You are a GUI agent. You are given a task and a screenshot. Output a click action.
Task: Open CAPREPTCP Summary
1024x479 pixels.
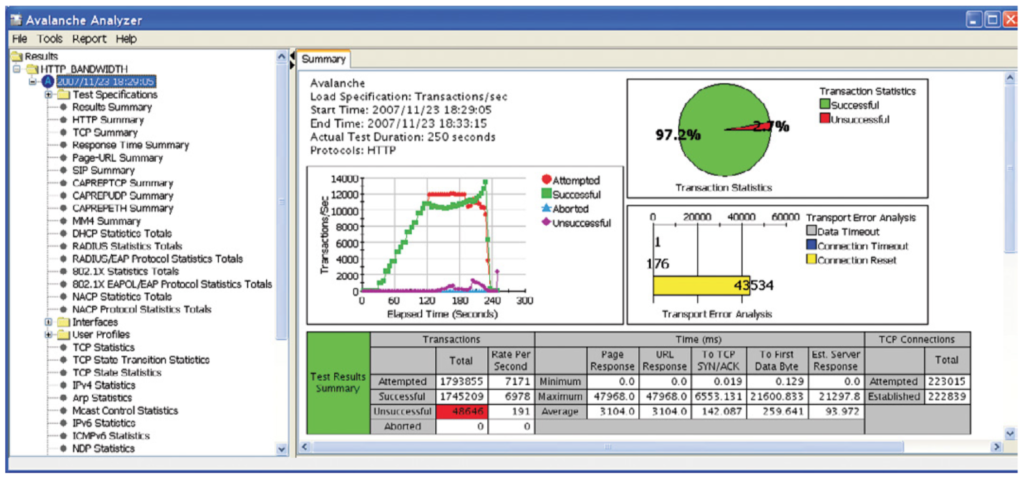coord(122,182)
